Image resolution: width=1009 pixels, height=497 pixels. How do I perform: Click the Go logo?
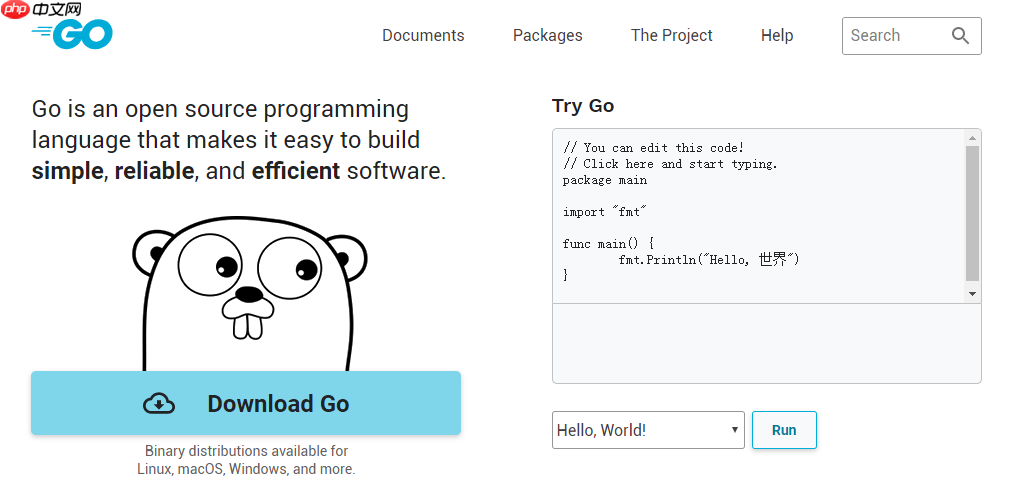(72, 34)
